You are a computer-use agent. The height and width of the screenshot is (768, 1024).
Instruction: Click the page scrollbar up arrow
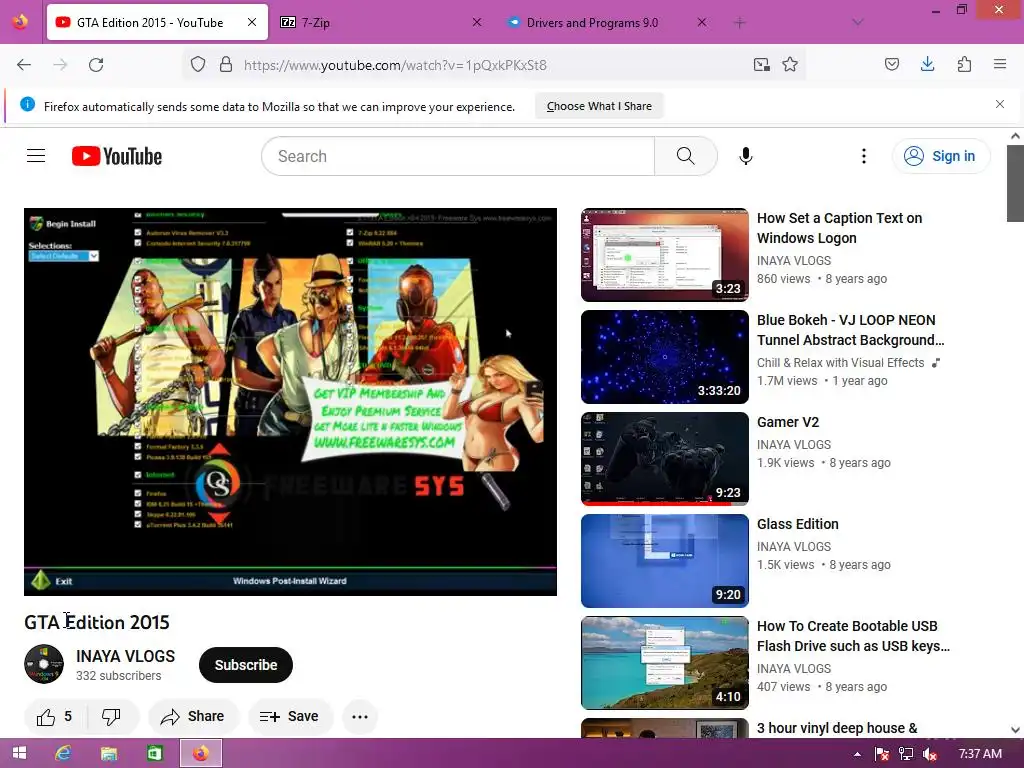1015,136
